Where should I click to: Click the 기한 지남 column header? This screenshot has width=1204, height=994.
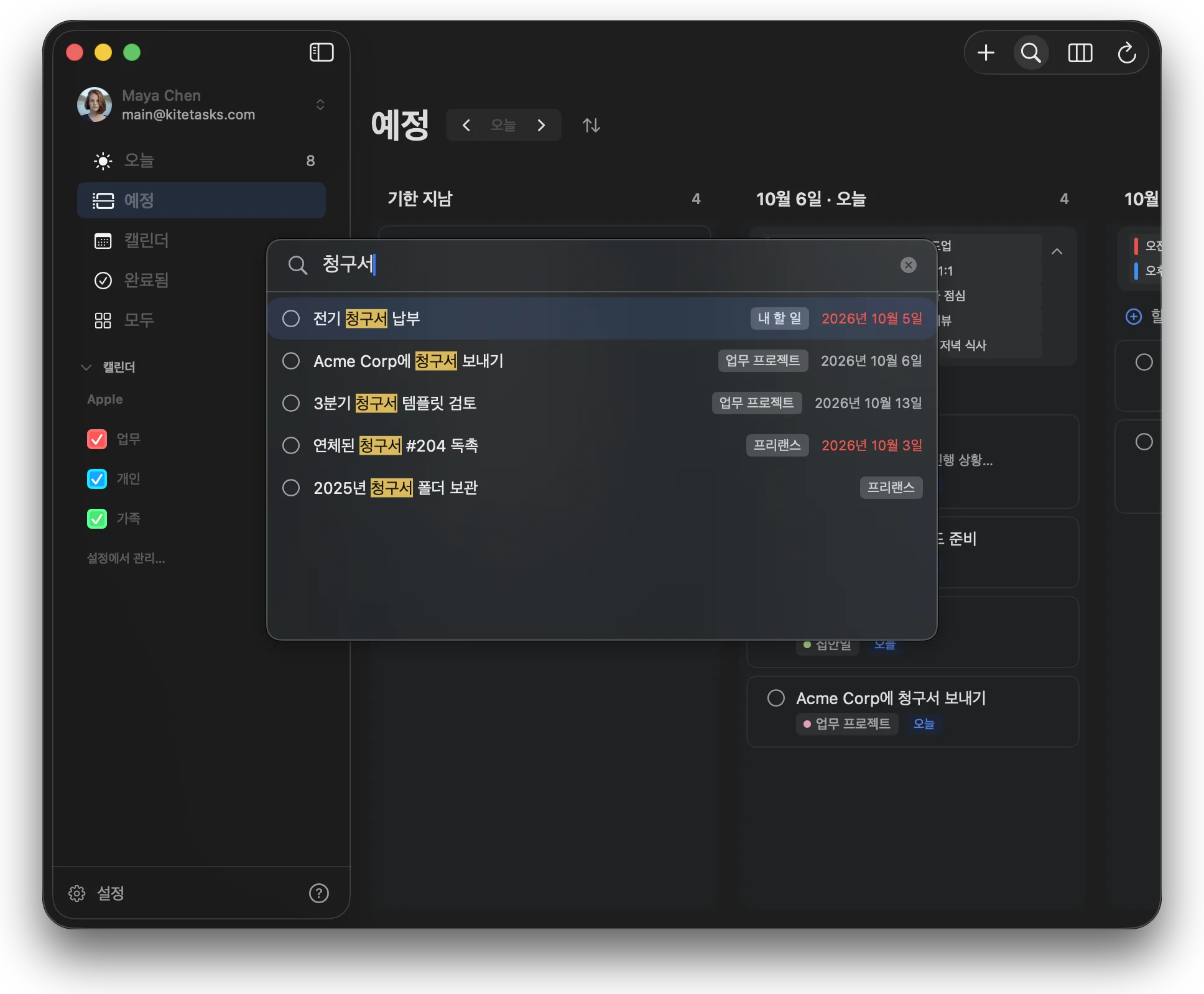click(x=420, y=198)
